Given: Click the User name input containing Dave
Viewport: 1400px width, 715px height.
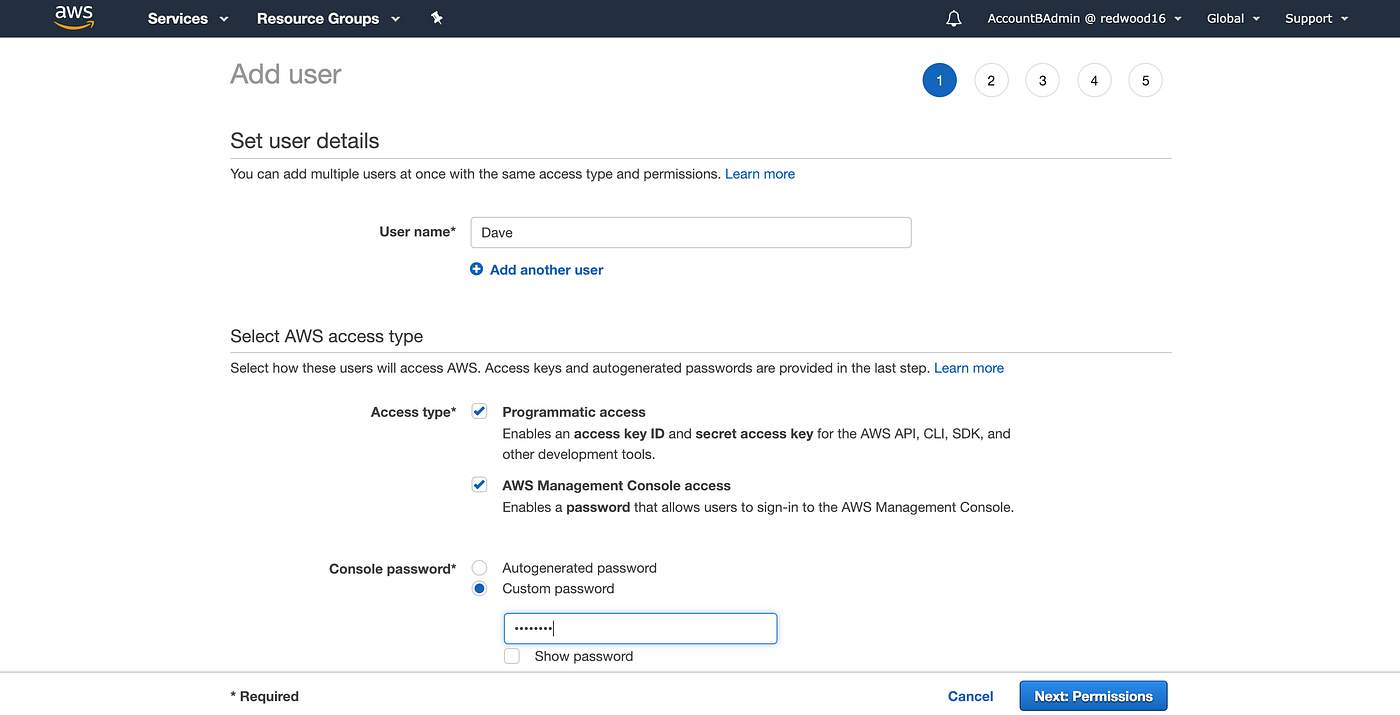Looking at the screenshot, I should [x=690, y=232].
